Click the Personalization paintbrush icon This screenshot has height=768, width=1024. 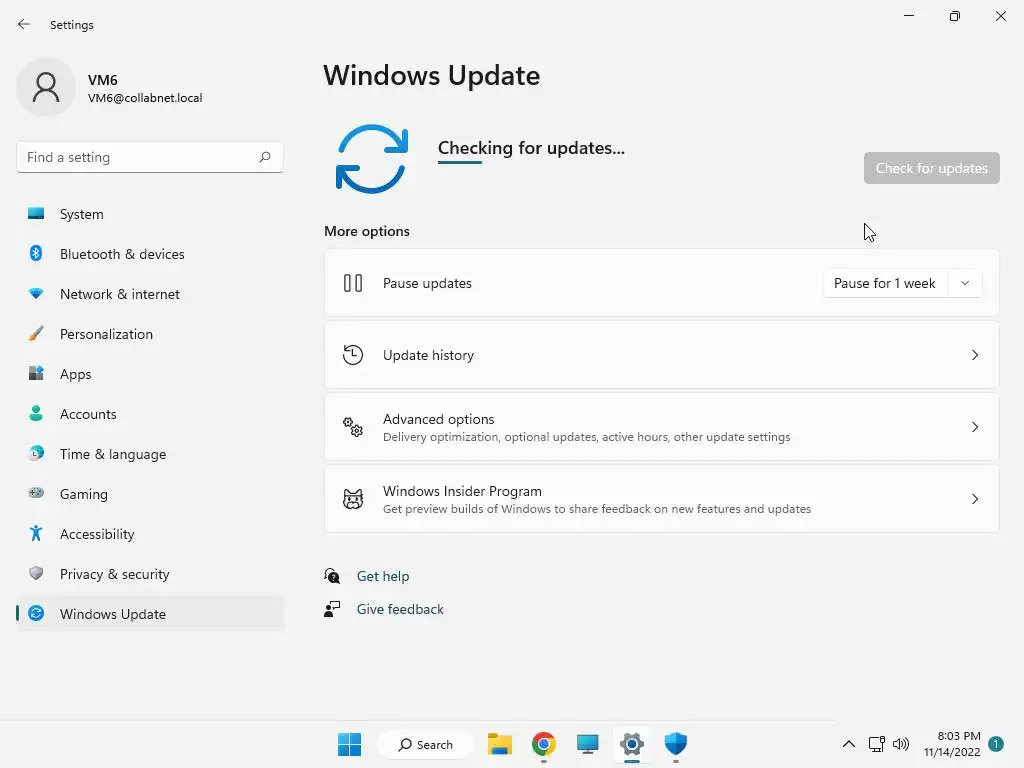[x=36, y=334]
